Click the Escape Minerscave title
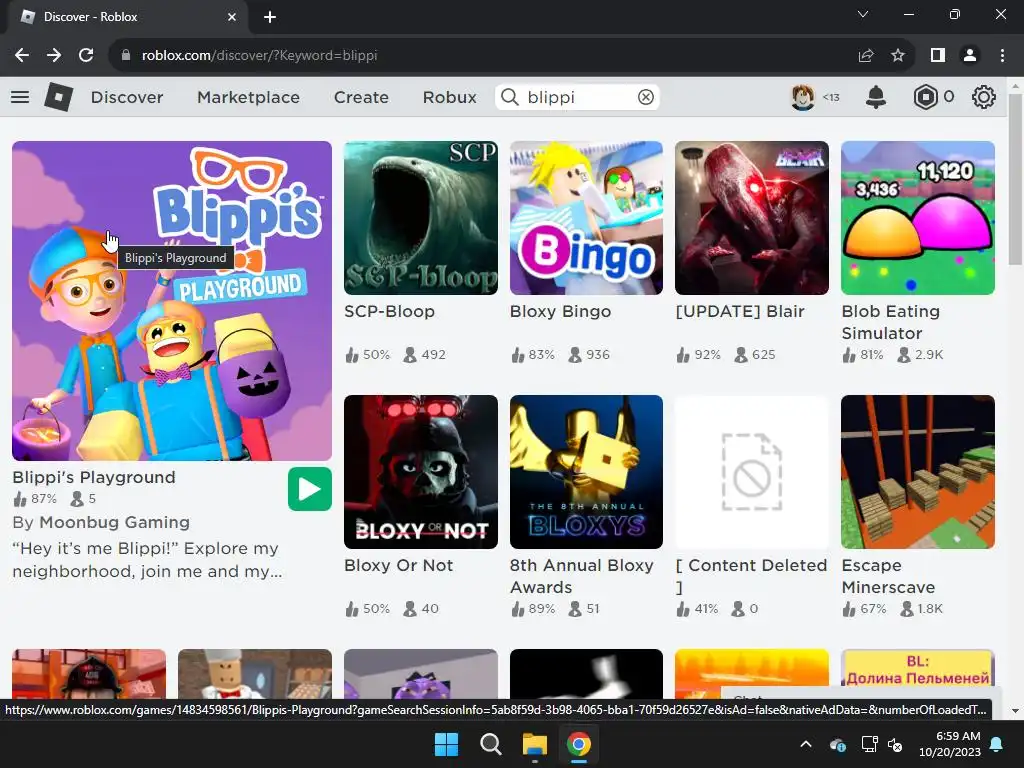 click(888, 576)
